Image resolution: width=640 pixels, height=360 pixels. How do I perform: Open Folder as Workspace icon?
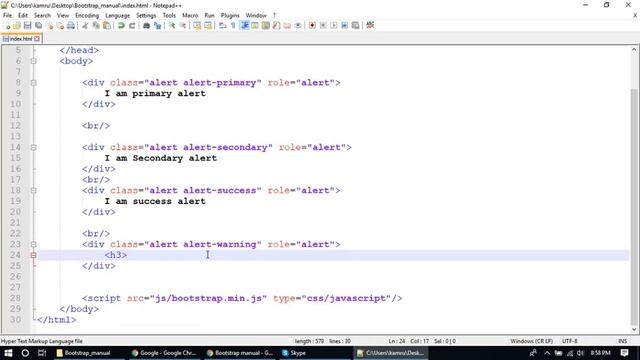point(287,25)
